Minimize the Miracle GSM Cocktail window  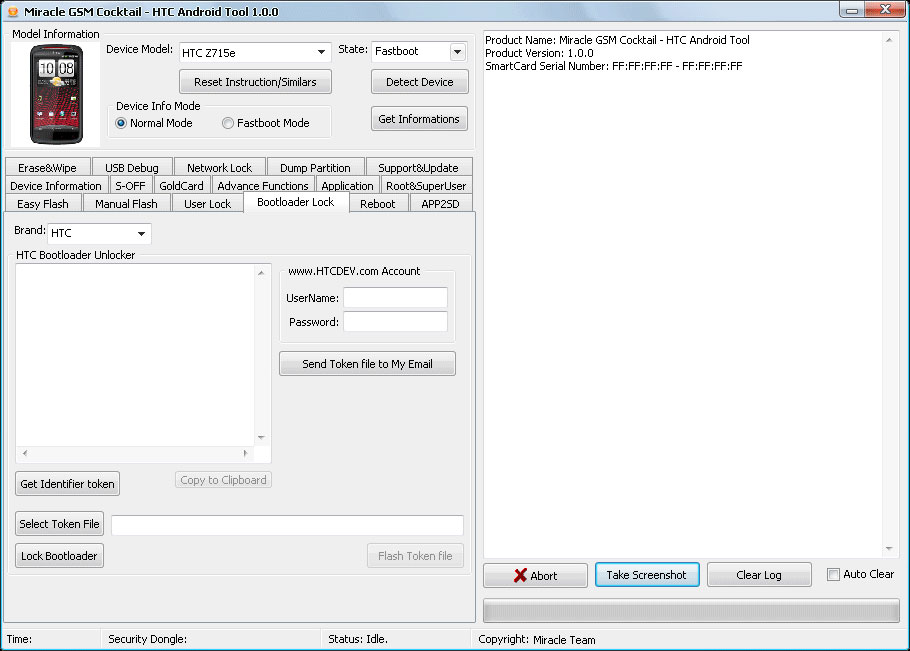852,10
